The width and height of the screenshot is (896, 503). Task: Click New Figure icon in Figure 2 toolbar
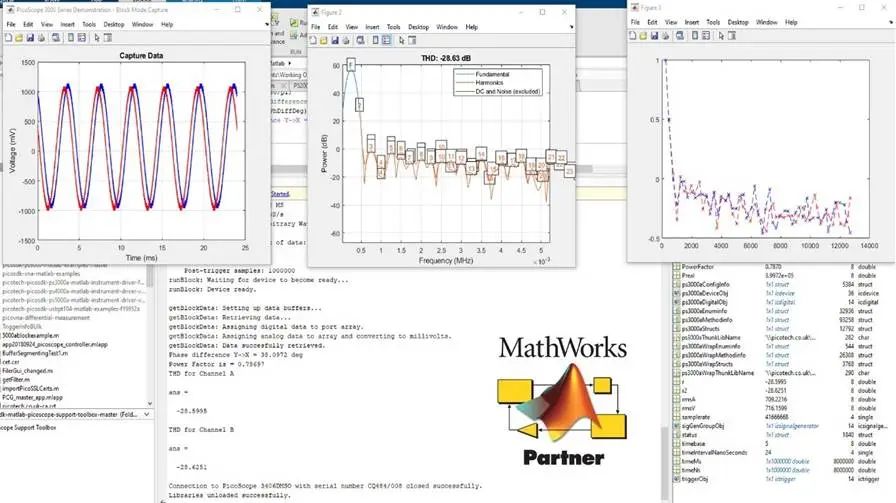313,40
